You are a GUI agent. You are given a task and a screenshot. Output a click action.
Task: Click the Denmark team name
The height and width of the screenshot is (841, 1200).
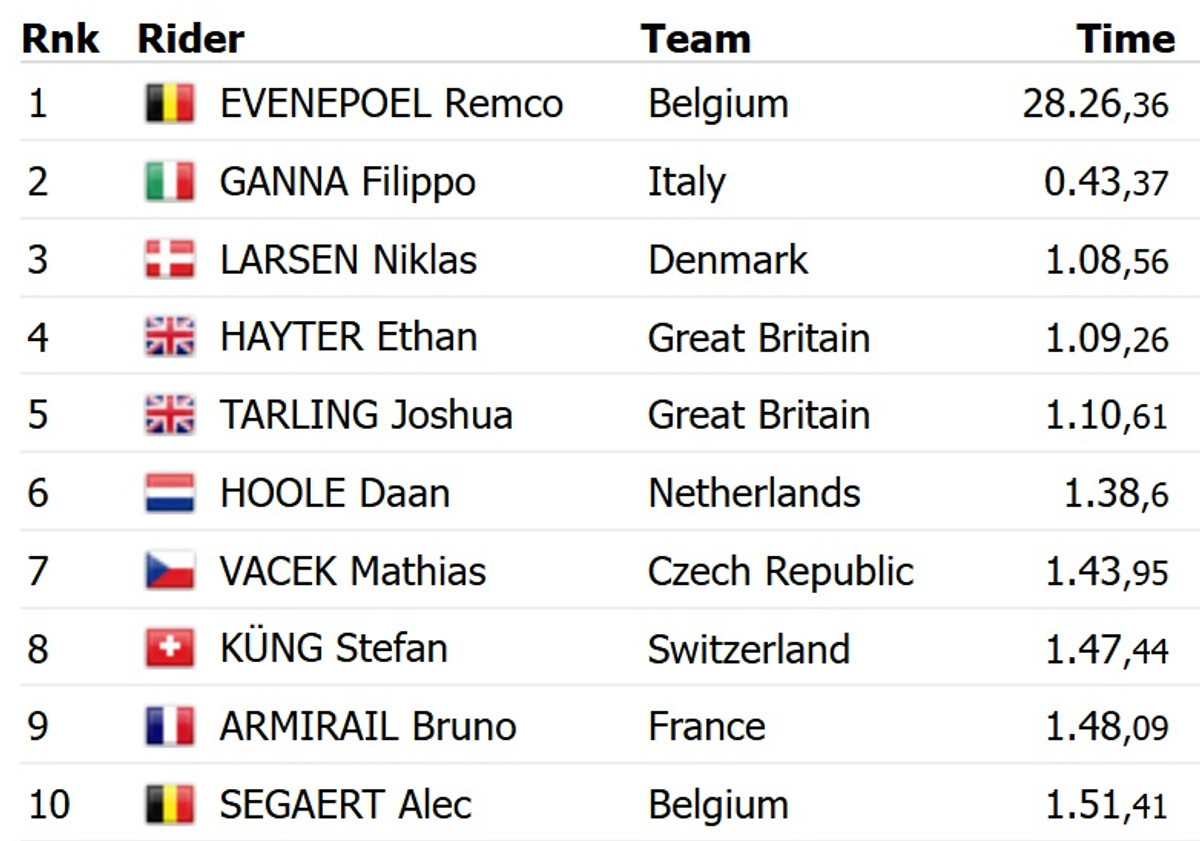pos(727,260)
